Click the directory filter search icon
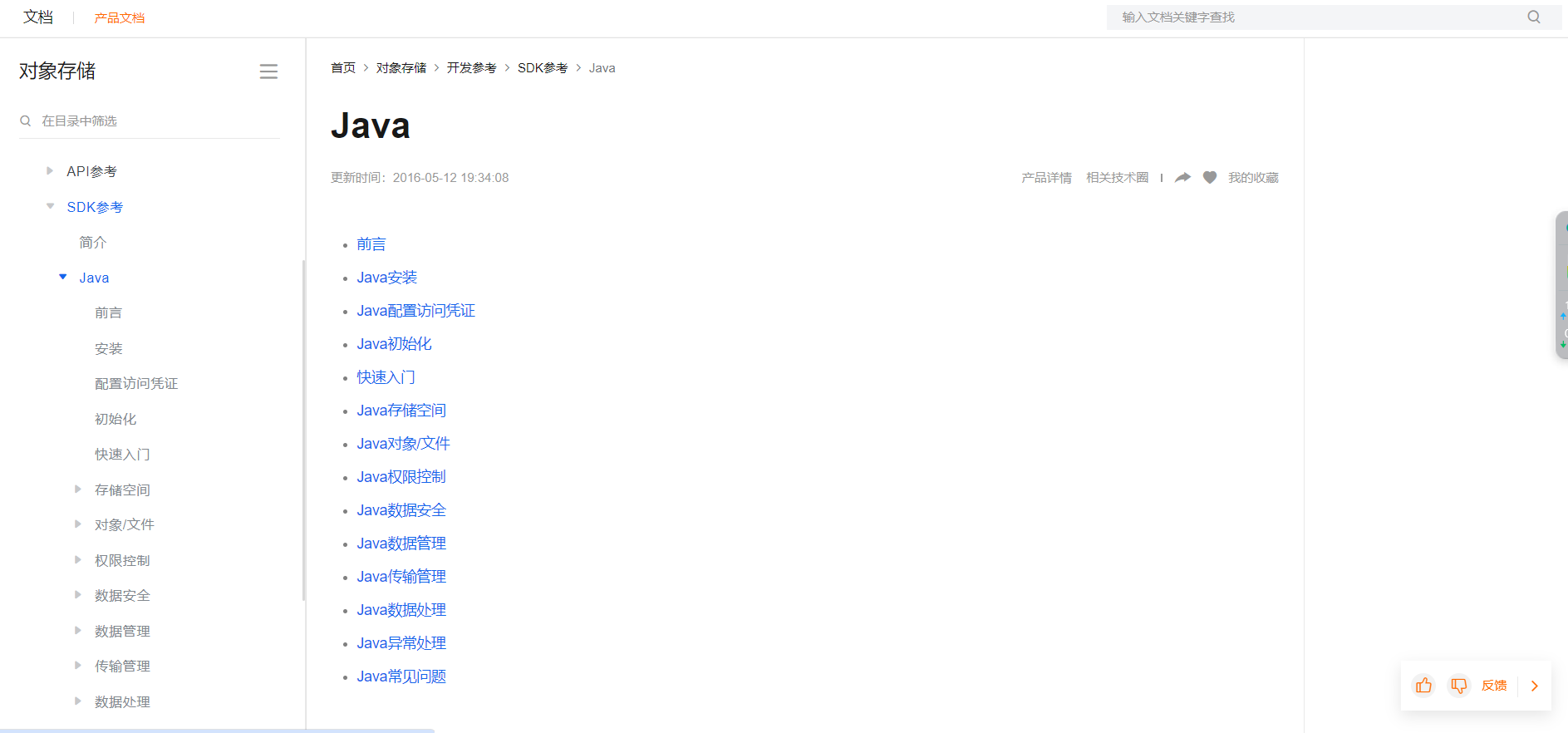Image resolution: width=1568 pixels, height=733 pixels. 26,121
